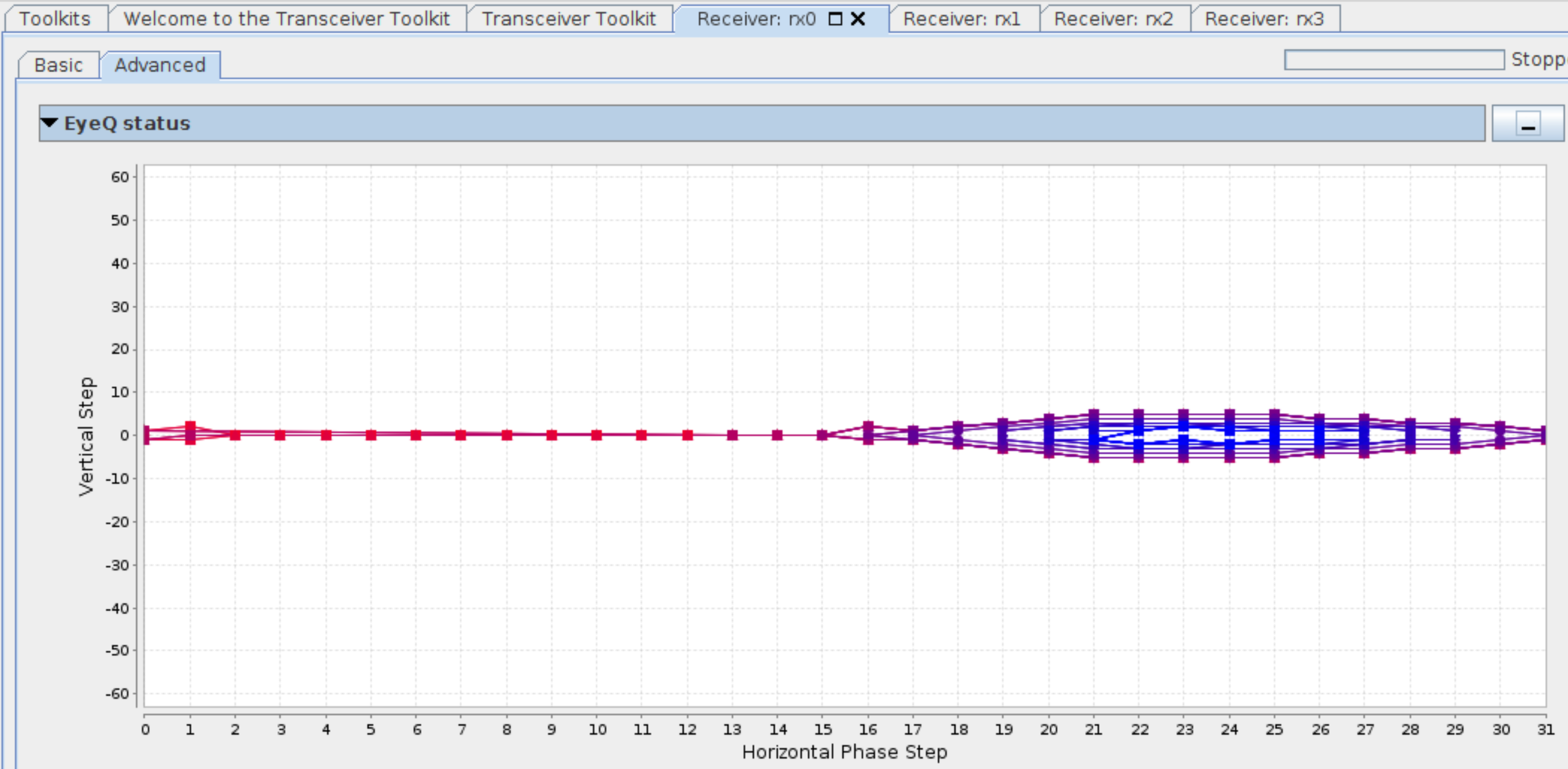Open the Toolkits tab

(x=55, y=19)
